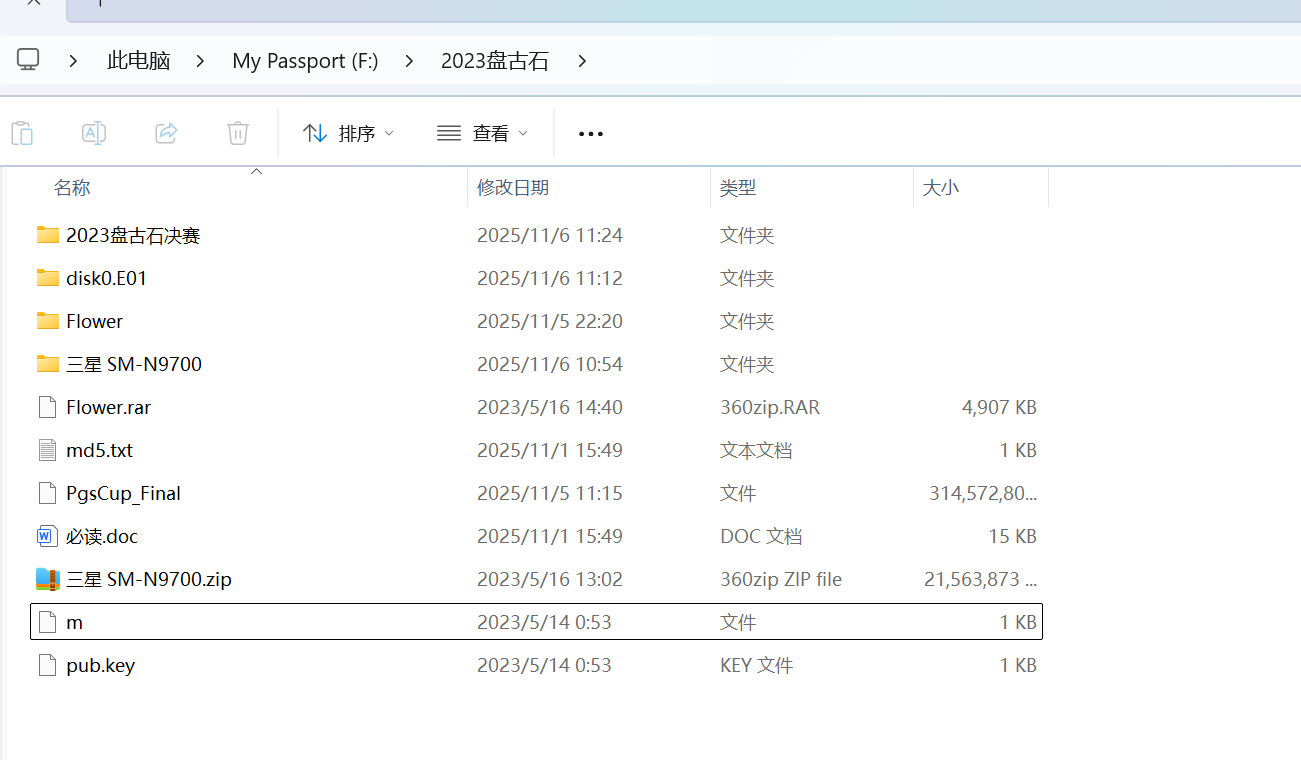Viewport: 1301px width, 760px height.
Task: Click the computer monitor icon in address bar
Action: [28, 60]
